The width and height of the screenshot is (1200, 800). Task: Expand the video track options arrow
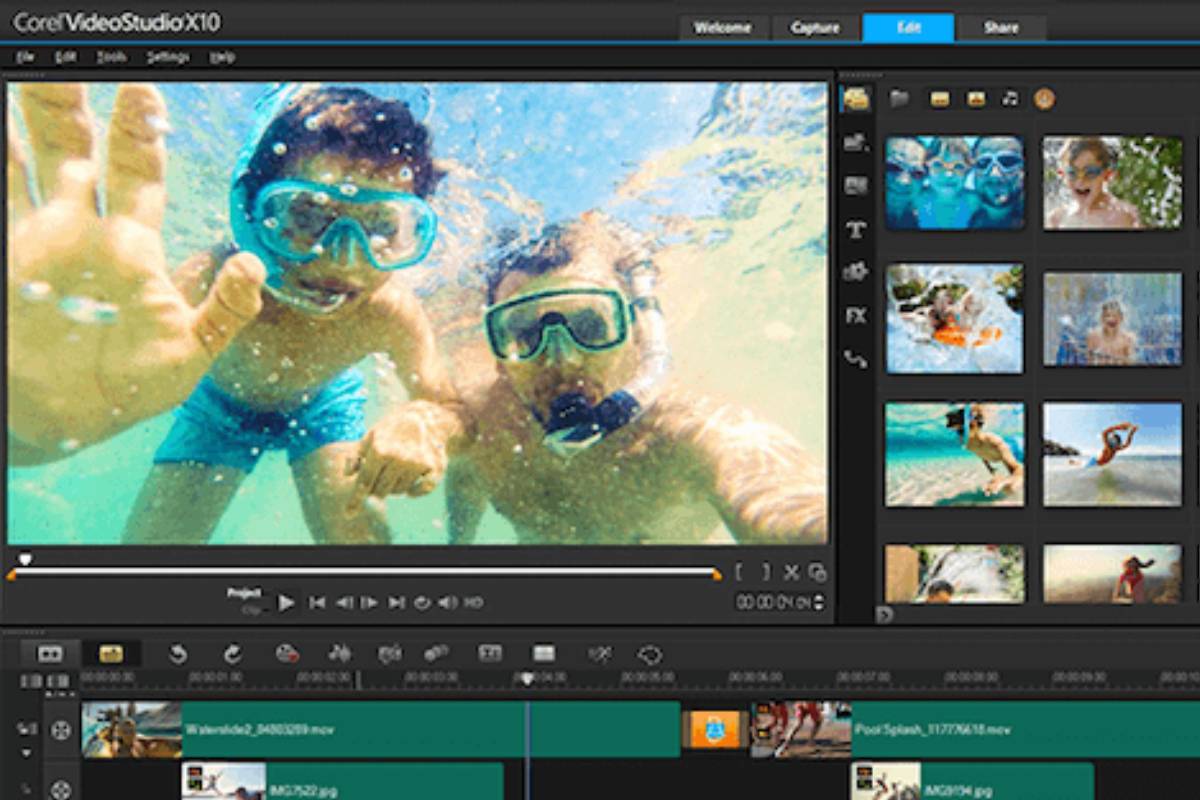pyautogui.click(x=27, y=753)
